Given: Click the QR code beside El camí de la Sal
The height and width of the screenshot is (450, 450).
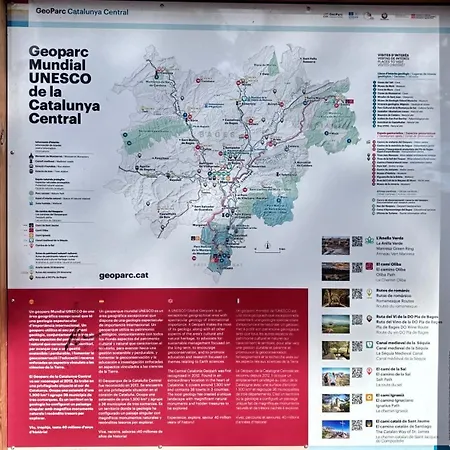Looking at the screenshot, I should pos(357,373).
